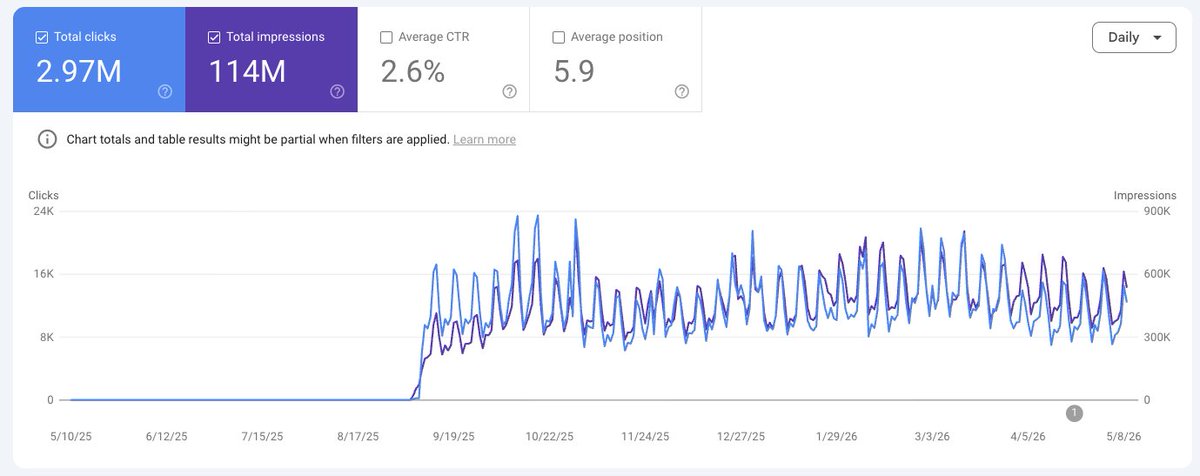Follow the Learn more link
The width and height of the screenshot is (1200, 476).
tap(484, 139)
